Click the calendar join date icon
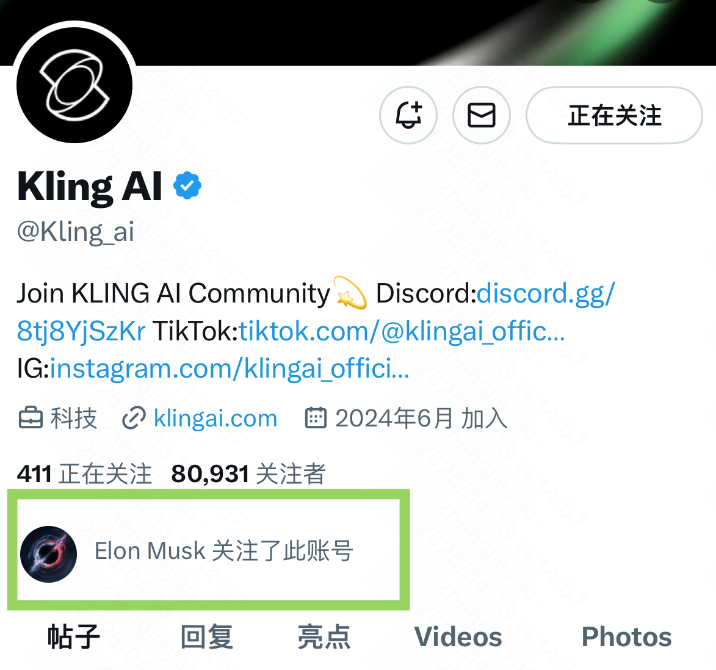The width and height of the screenshot is (716, 670). pos(316,418)
